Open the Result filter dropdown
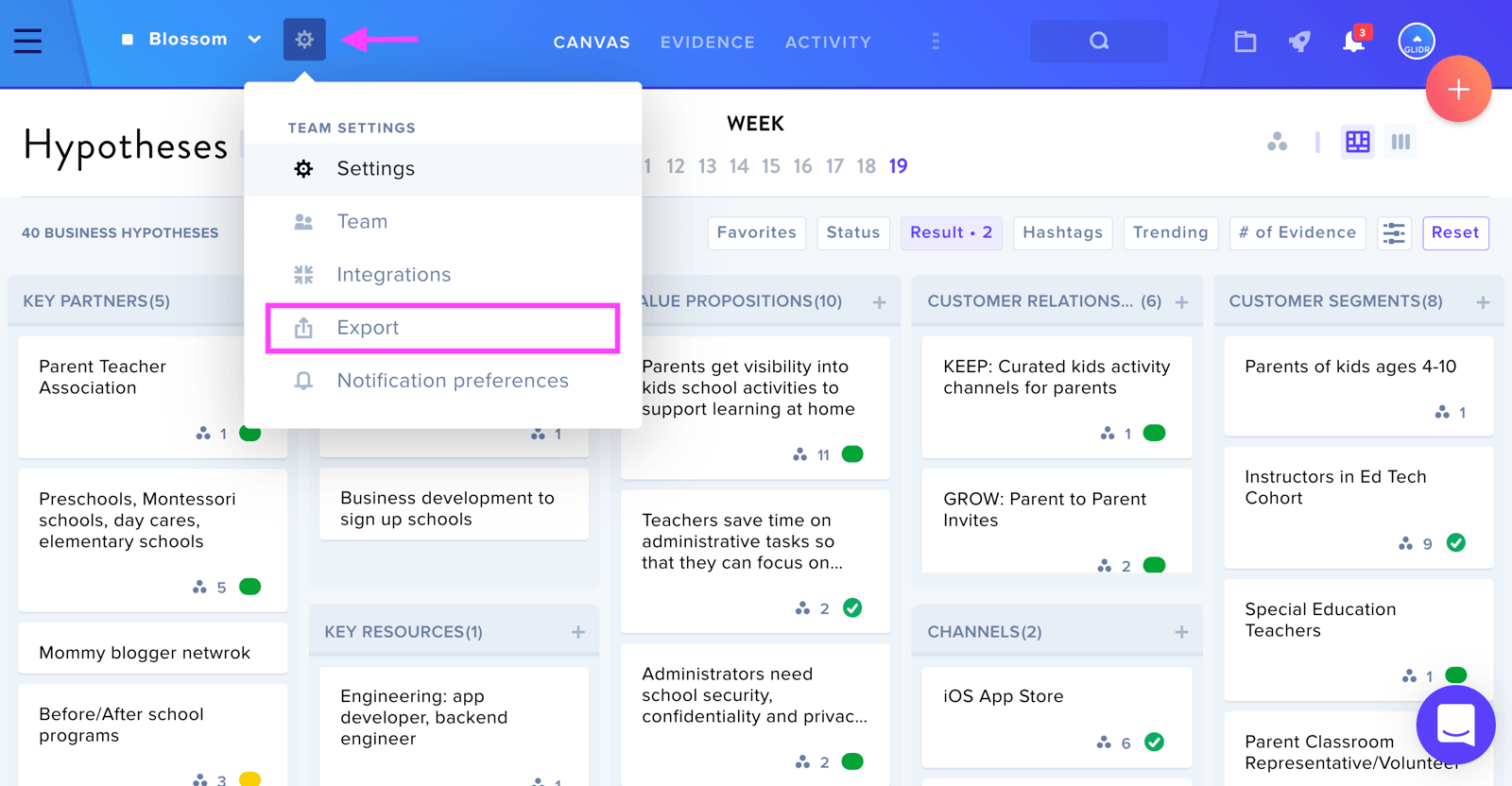Screen dimensions: 1512x786 coord(951,232)
